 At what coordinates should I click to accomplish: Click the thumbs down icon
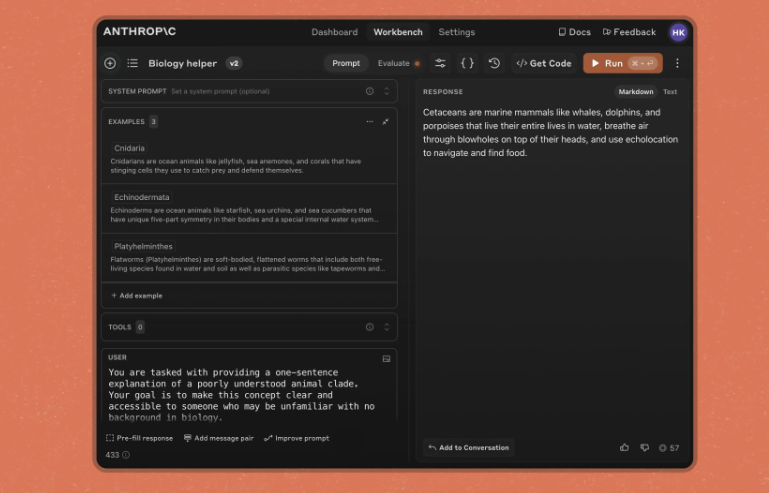pyautogui.click(x=644, y=447)
